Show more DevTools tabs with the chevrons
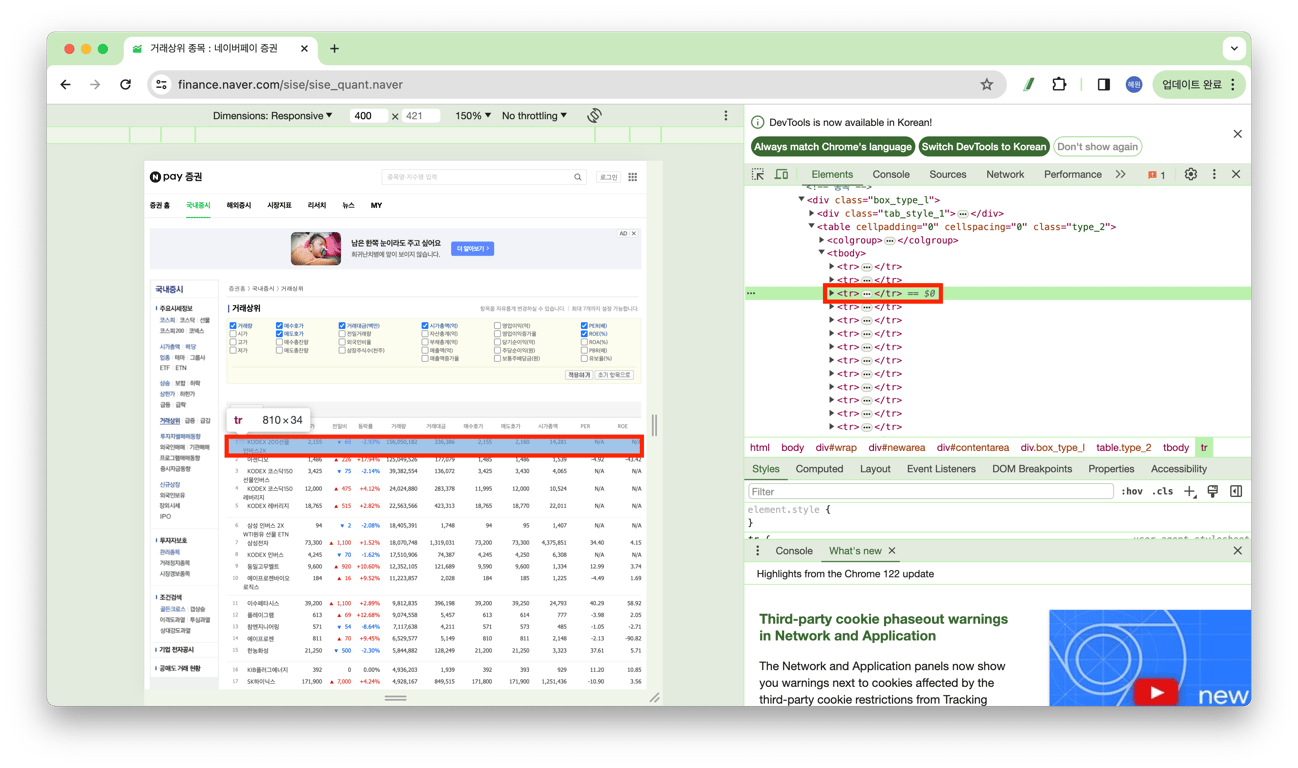 click(x=1120, y=175)
